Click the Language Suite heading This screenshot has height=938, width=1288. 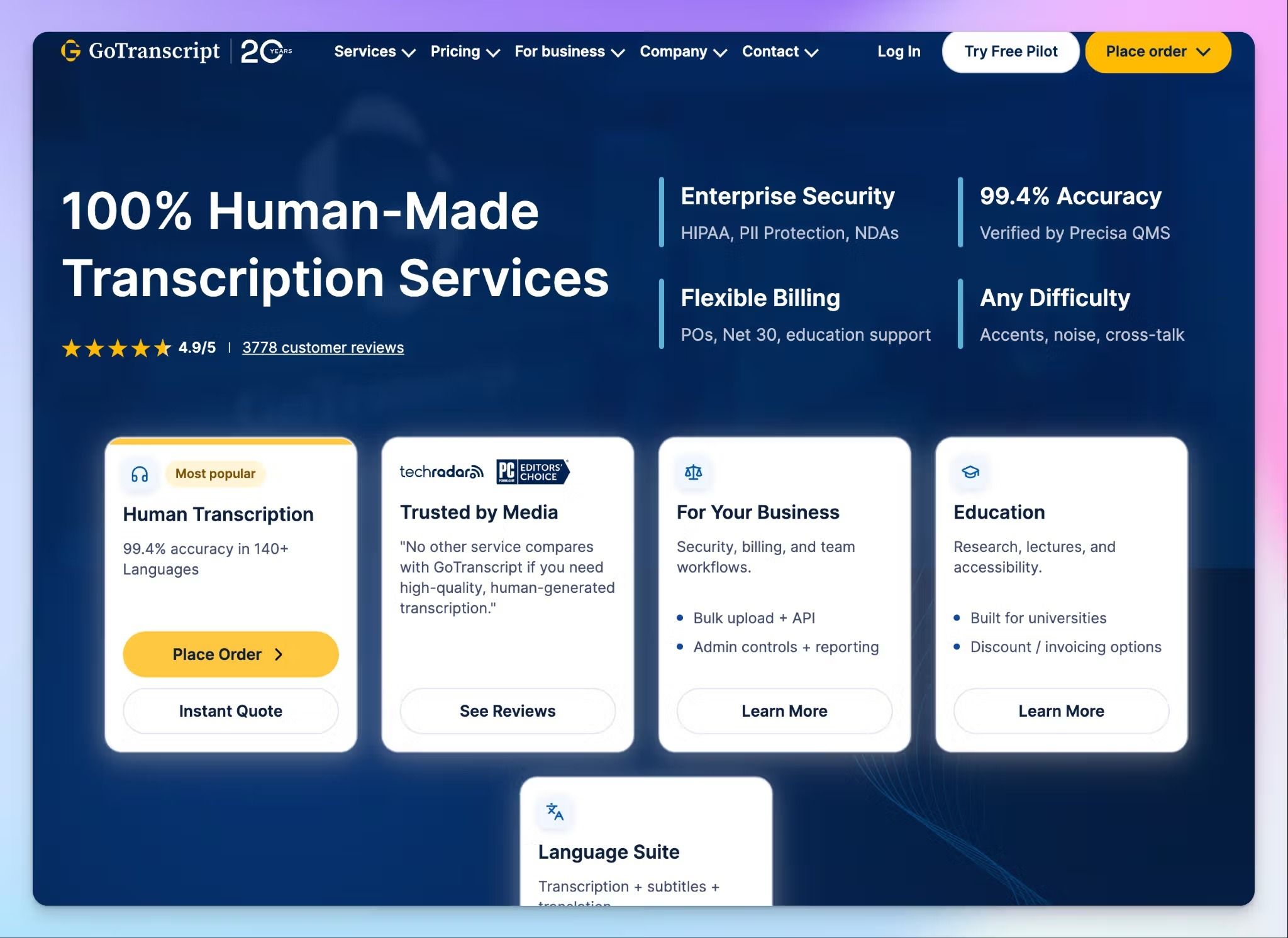click(x=609, y=852)
